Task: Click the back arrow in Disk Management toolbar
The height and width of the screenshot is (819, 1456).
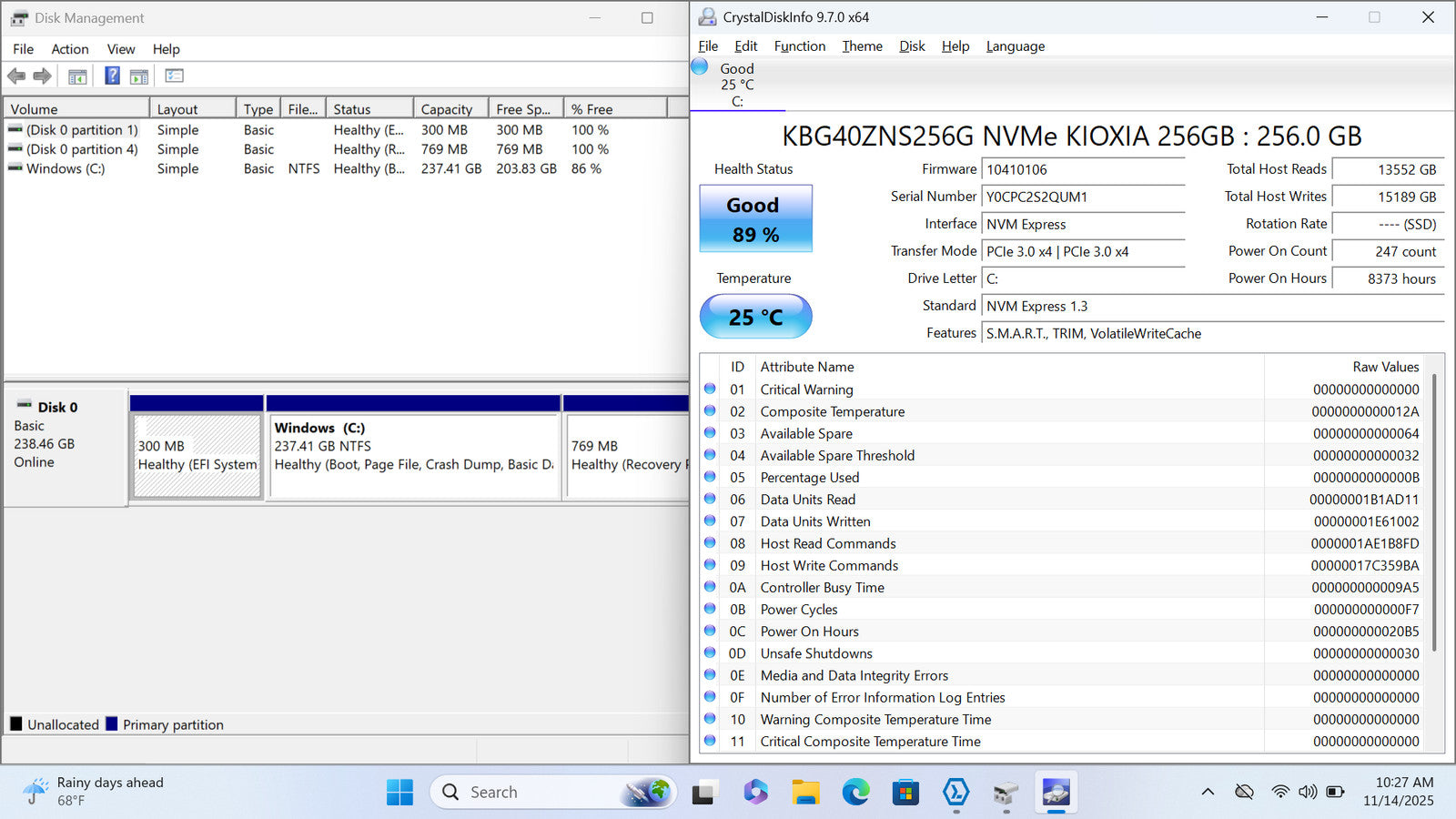Action: [x=16, y=76]
